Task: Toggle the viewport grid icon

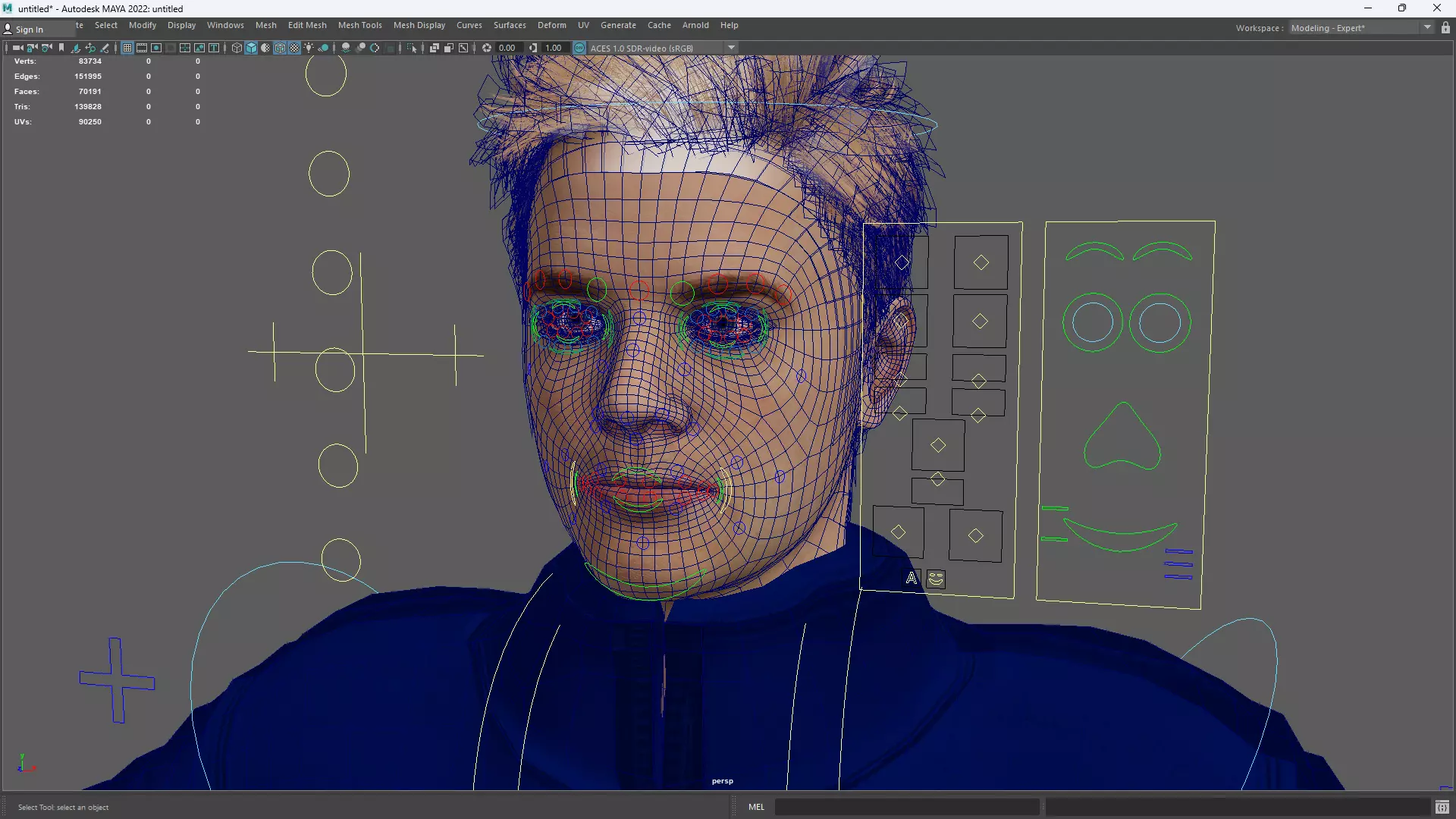Action: [127, 48]
